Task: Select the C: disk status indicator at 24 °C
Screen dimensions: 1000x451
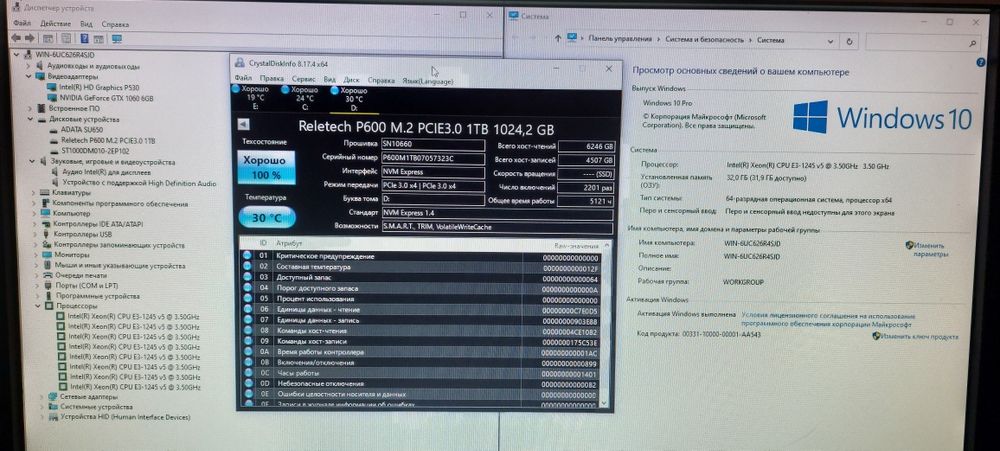Action: (x=302, y=98)
